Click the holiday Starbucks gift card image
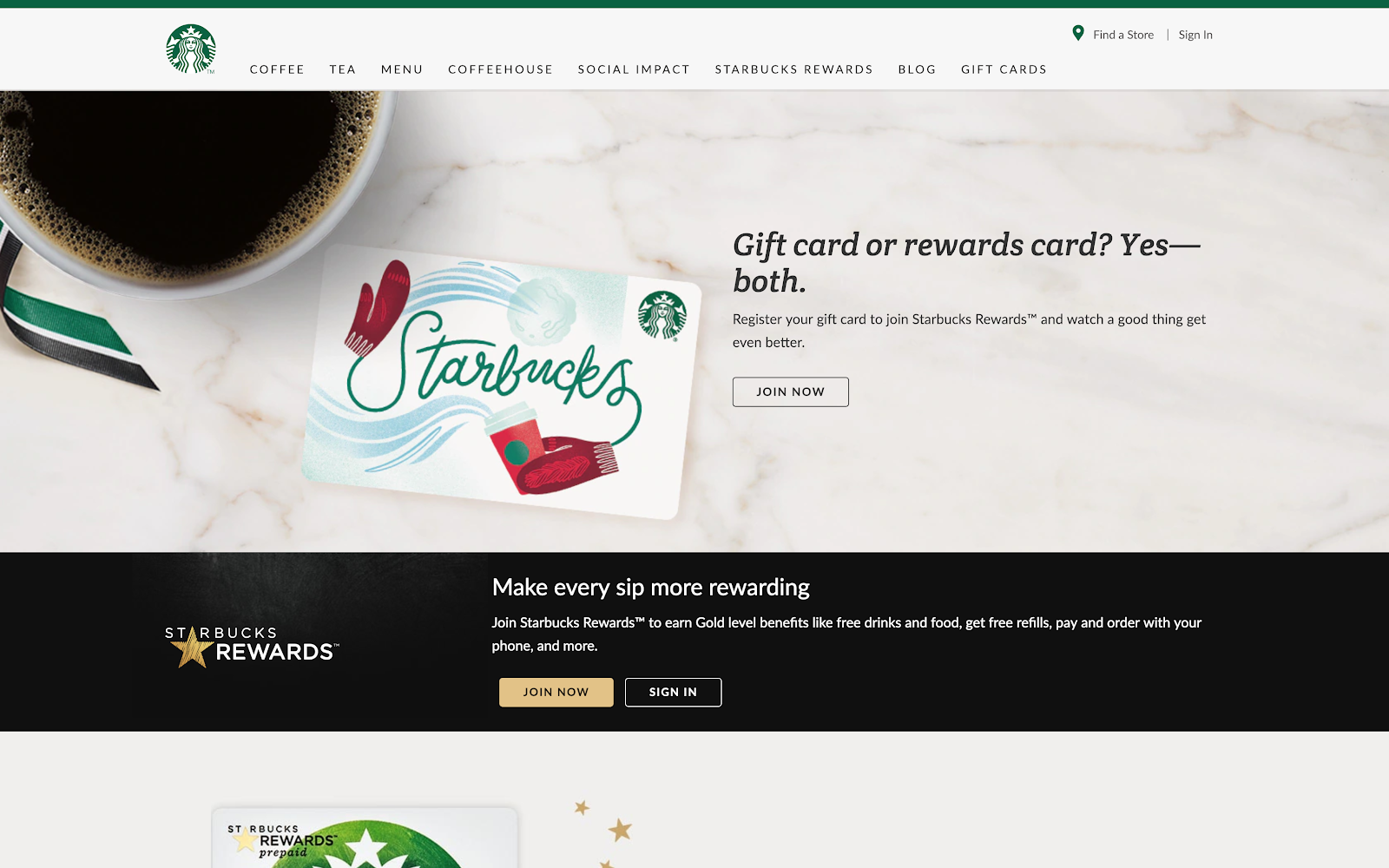This screenshot has height=868, width=1389. [x=502, y=382]
